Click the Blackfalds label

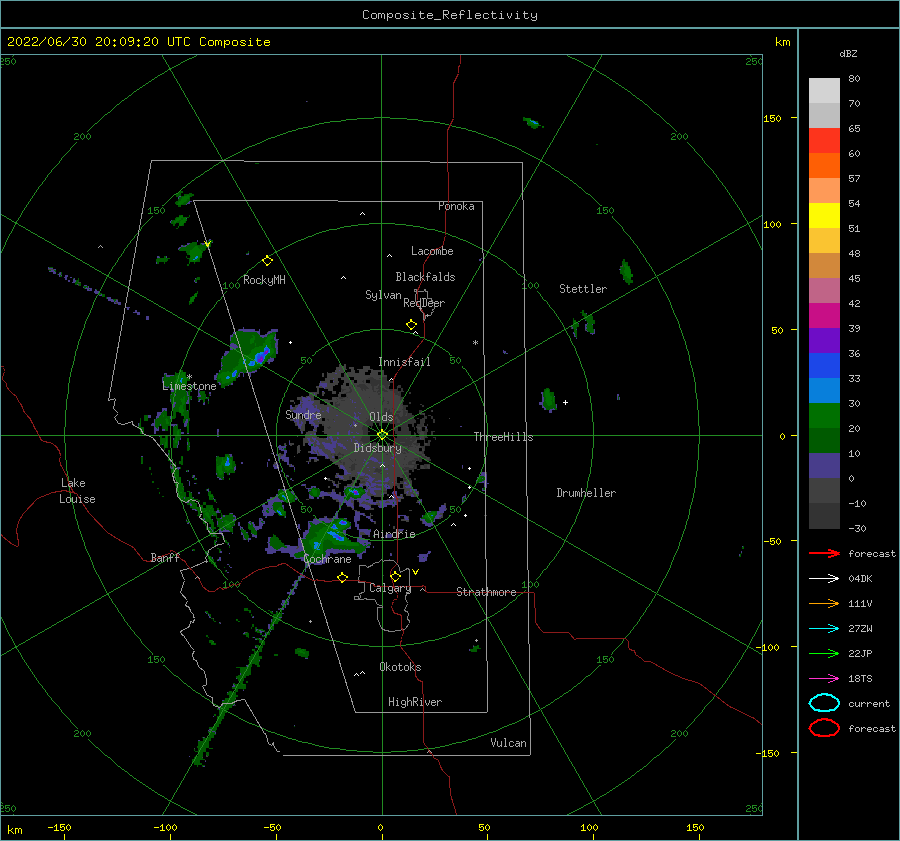click(x=425, y=277)
